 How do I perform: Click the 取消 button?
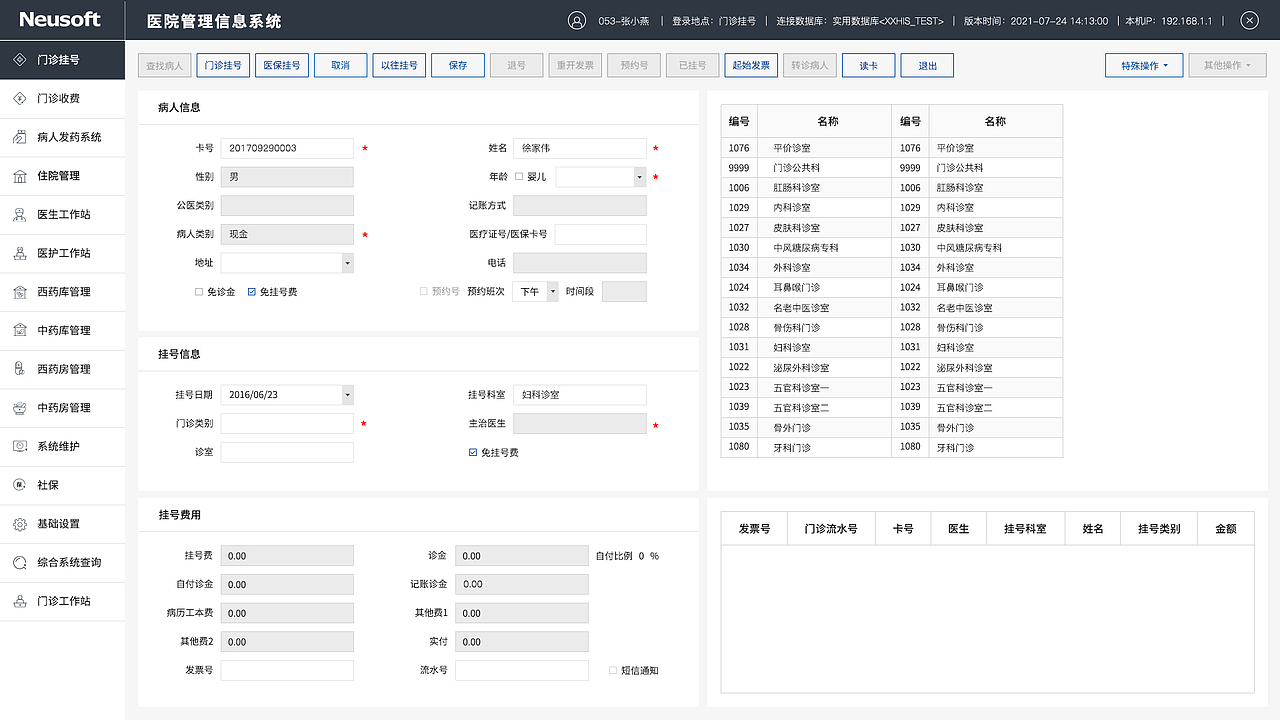(x=340, y=65)
